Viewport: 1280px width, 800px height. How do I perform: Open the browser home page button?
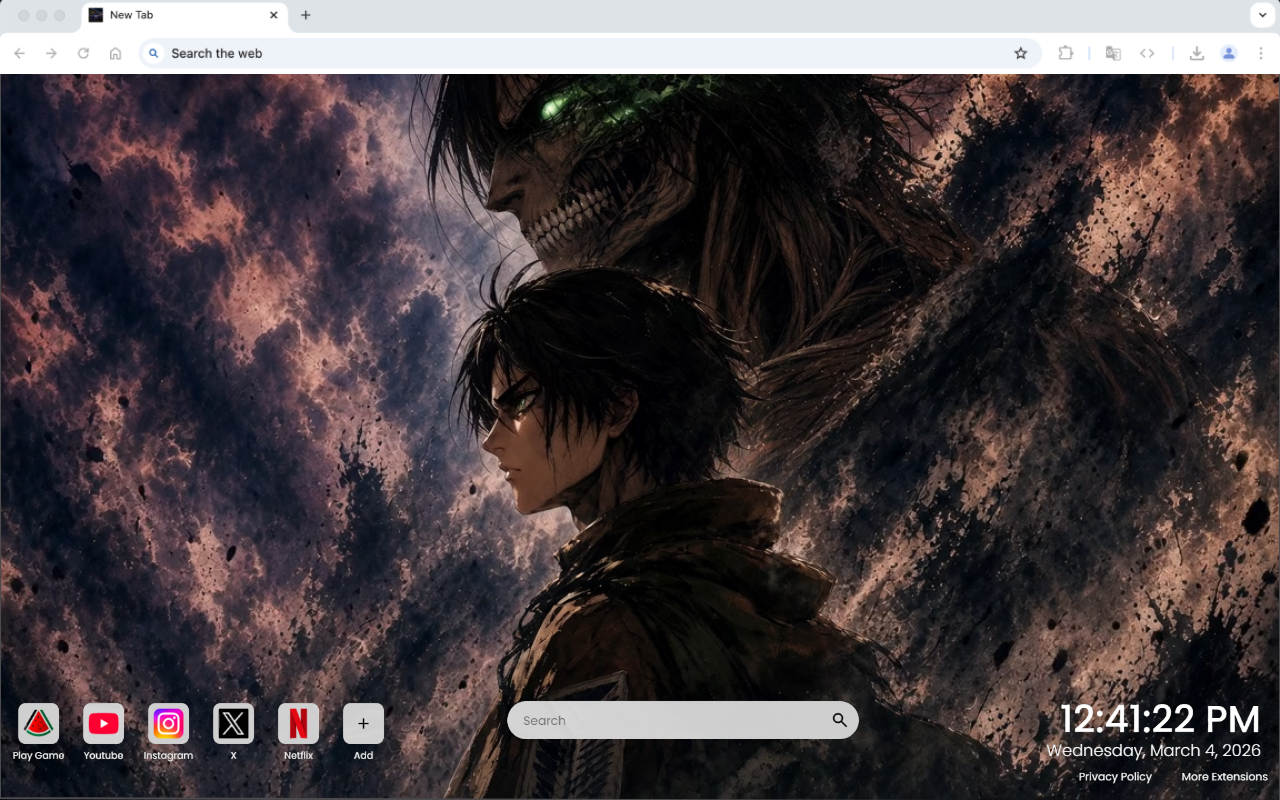point(116,53)
